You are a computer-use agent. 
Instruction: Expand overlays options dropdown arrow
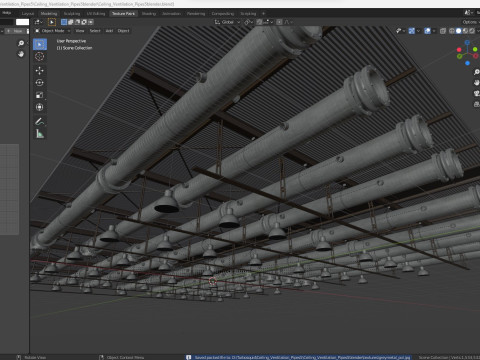tap(434, 31)
